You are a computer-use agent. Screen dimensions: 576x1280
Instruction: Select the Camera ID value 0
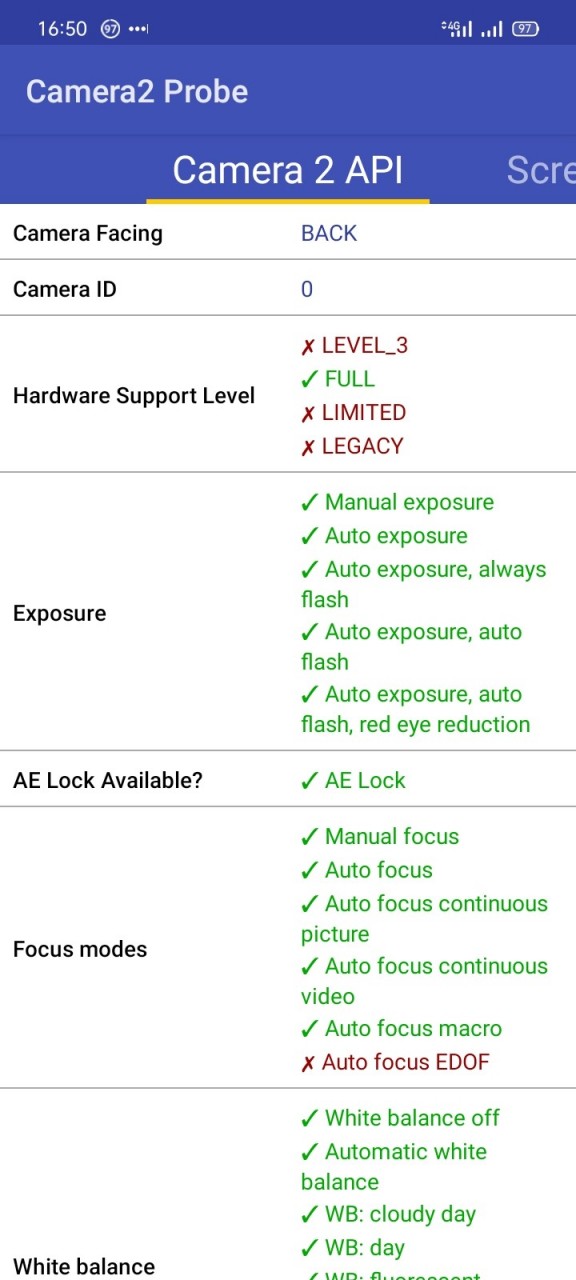tap(307, 289)
